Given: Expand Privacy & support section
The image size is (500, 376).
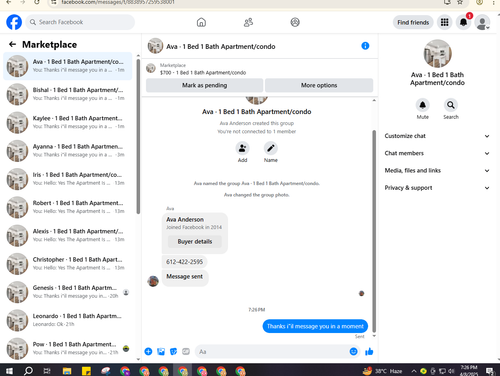Looking at the screenshot, I should pos(437,188).
